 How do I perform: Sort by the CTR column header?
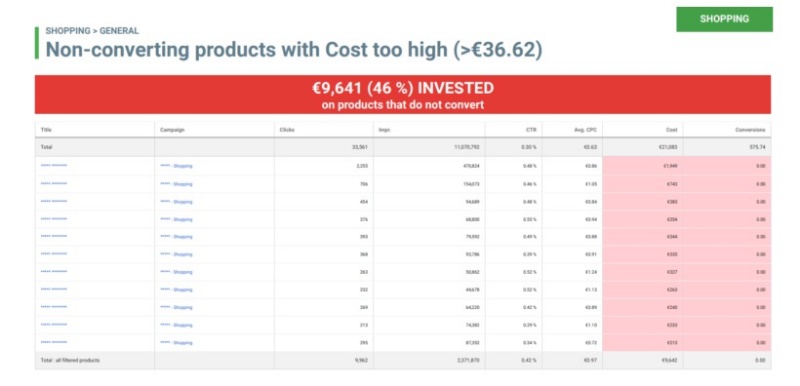[x=532, y=130]
